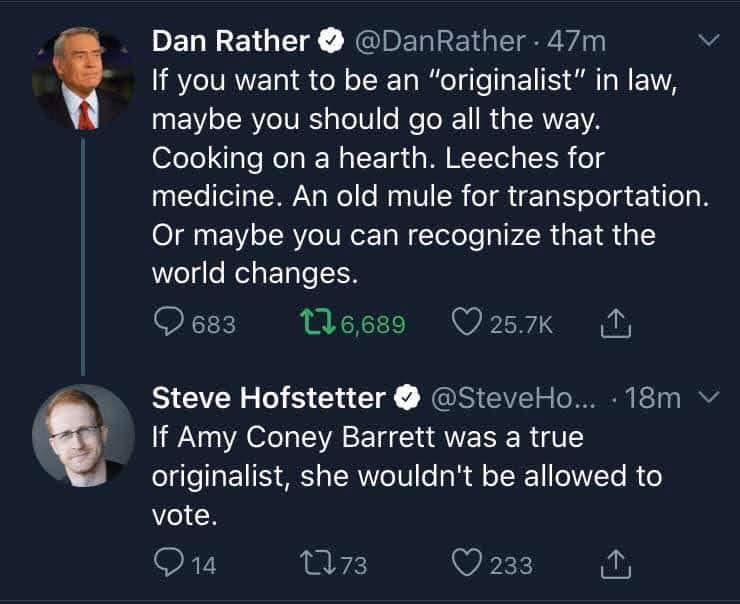
Task: Reply to Dan Rather's tweet
Action: coord(168,323)
